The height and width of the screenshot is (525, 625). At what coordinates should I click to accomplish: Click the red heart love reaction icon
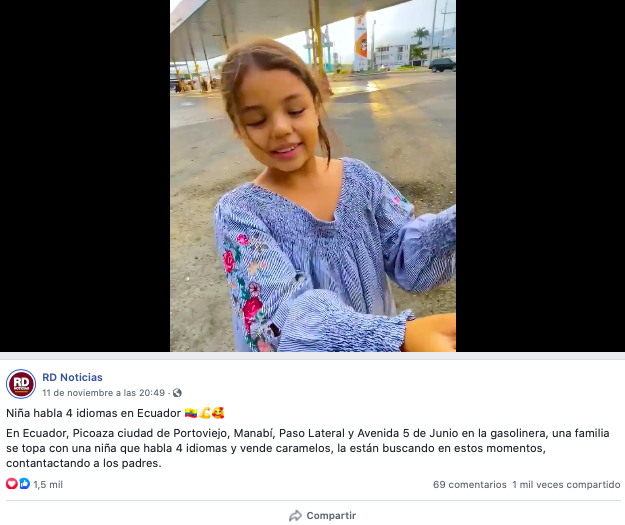tap(12, 484)
